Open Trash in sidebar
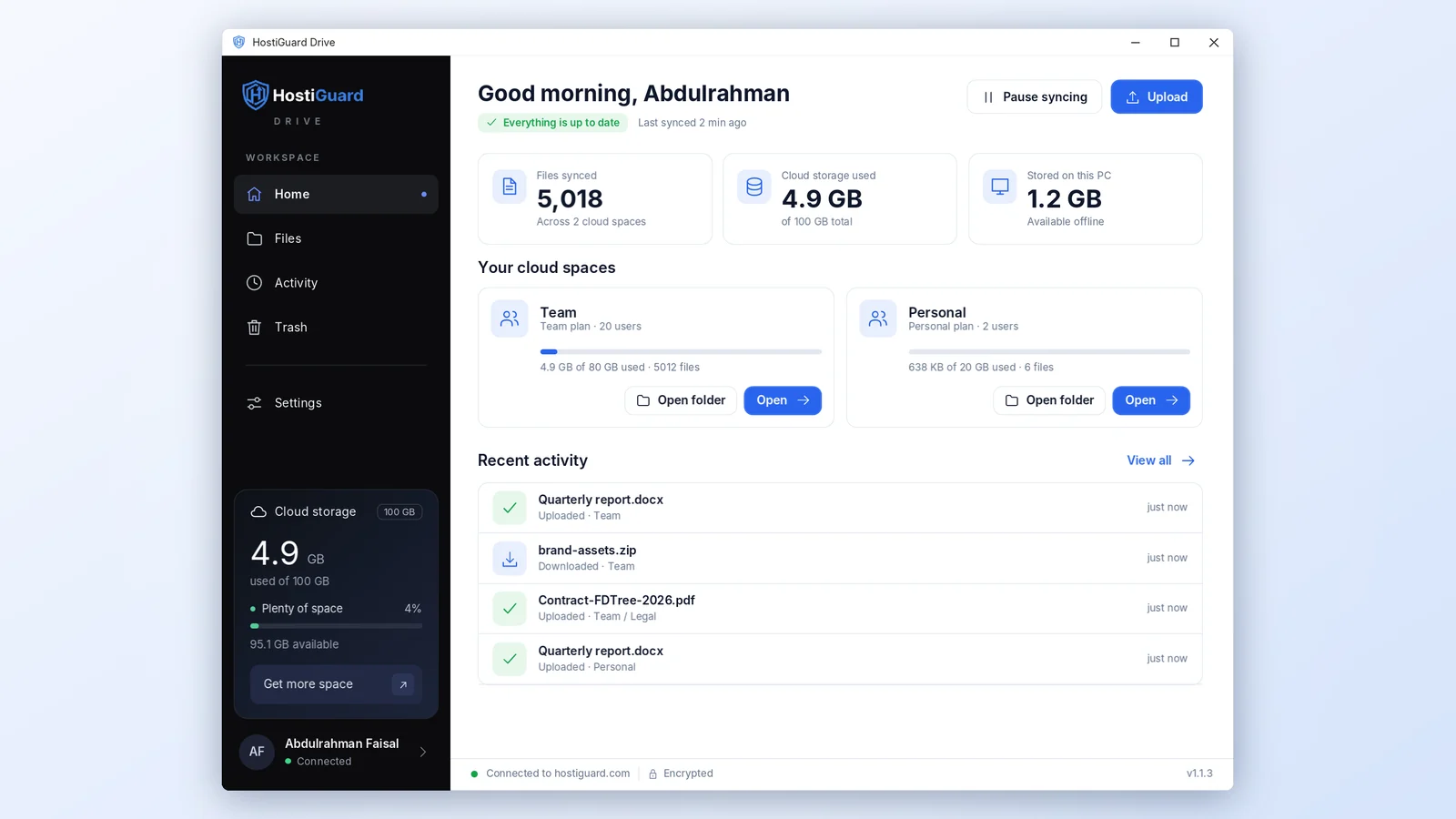The width and height of the screenshot is (1456, 819). click(336, 327)
